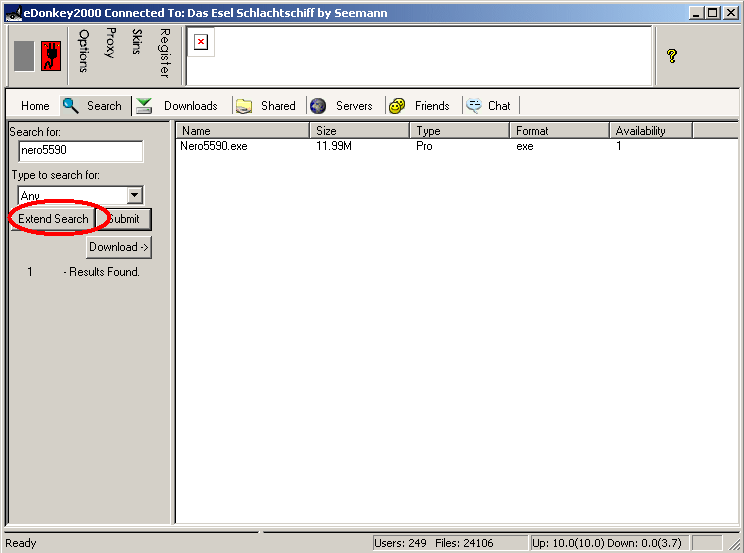Image resolution: width=744 pixels, height=553 pixels.
Task: Click the eDonkey2000 title bar donkey icon
Action: tap(13, 13)
